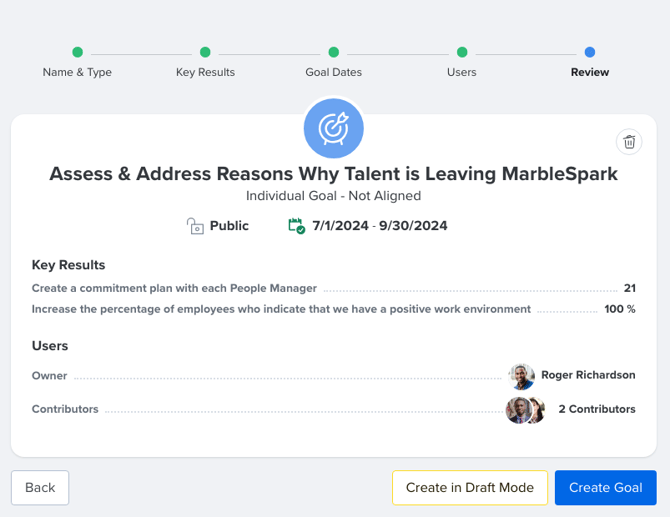
Task: Click the calendar date icon
Action: (x=297, y=226)
